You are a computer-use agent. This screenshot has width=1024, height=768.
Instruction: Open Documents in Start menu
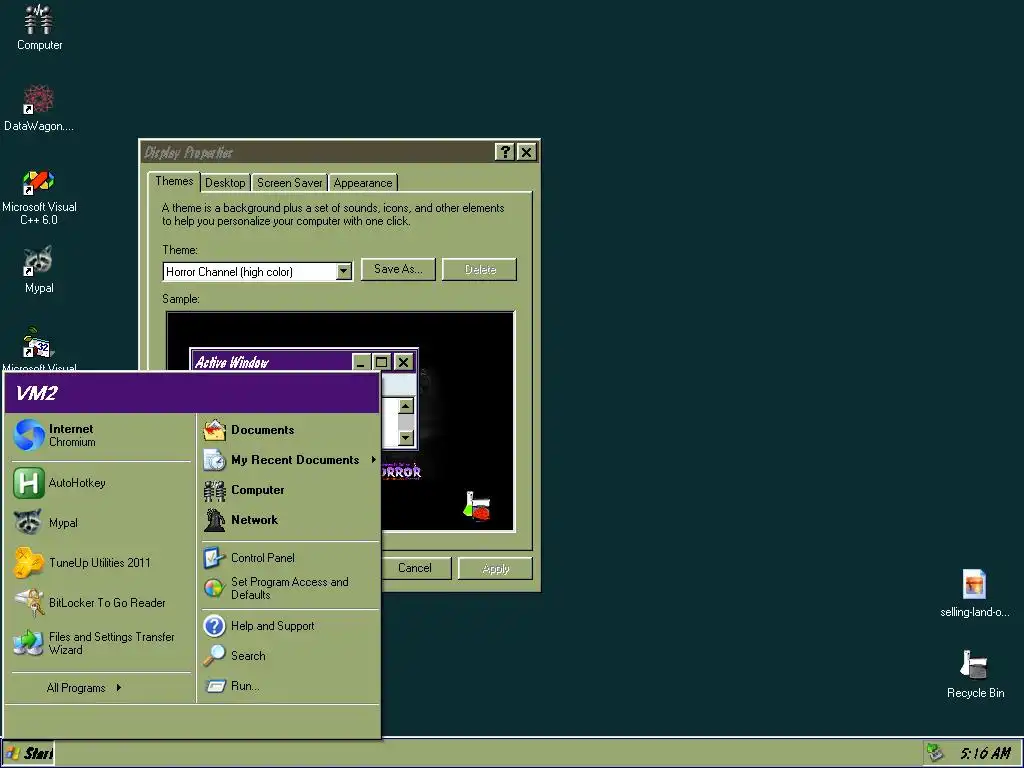pos(290,430)
